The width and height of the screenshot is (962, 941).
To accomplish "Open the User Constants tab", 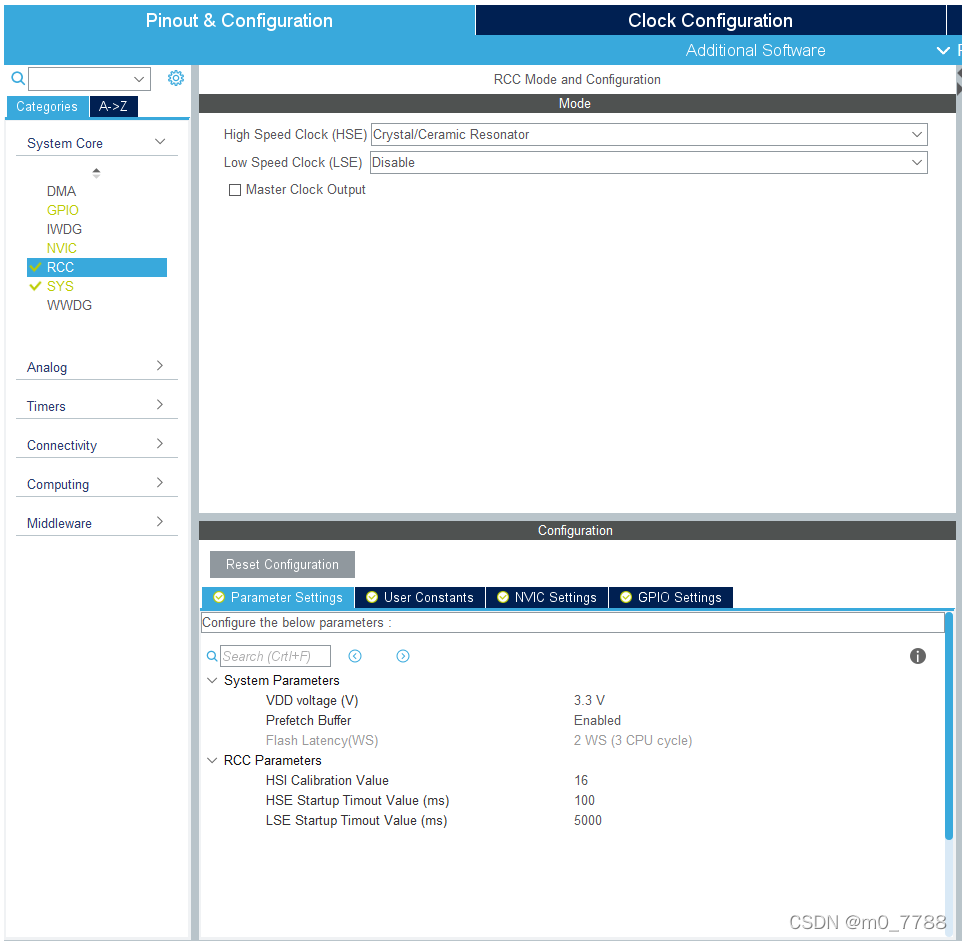I will (420, 597).
